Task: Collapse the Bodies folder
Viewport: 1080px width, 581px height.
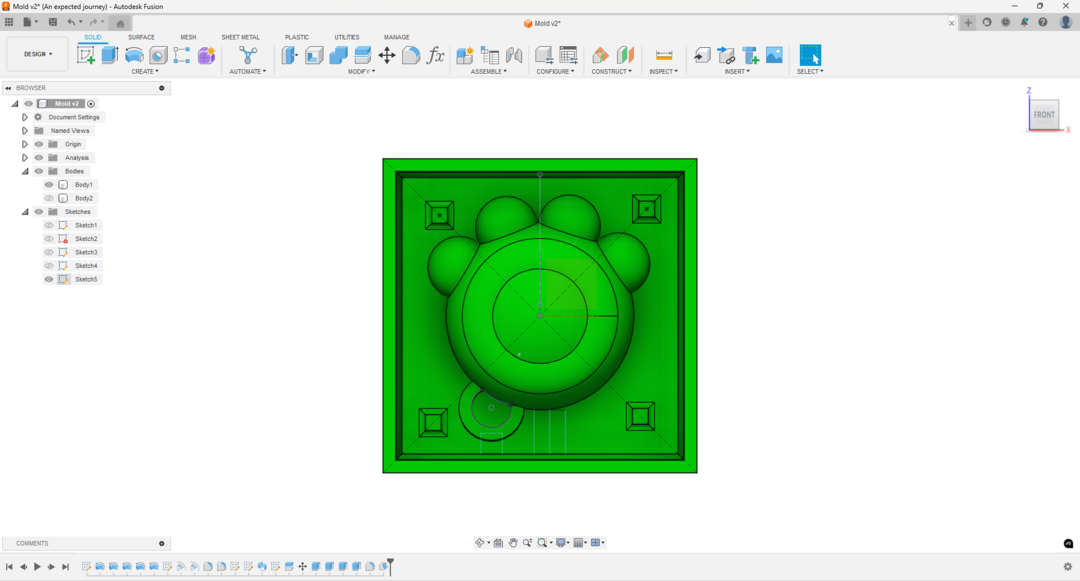Action: pyautogui.click(x=25, y=171)
